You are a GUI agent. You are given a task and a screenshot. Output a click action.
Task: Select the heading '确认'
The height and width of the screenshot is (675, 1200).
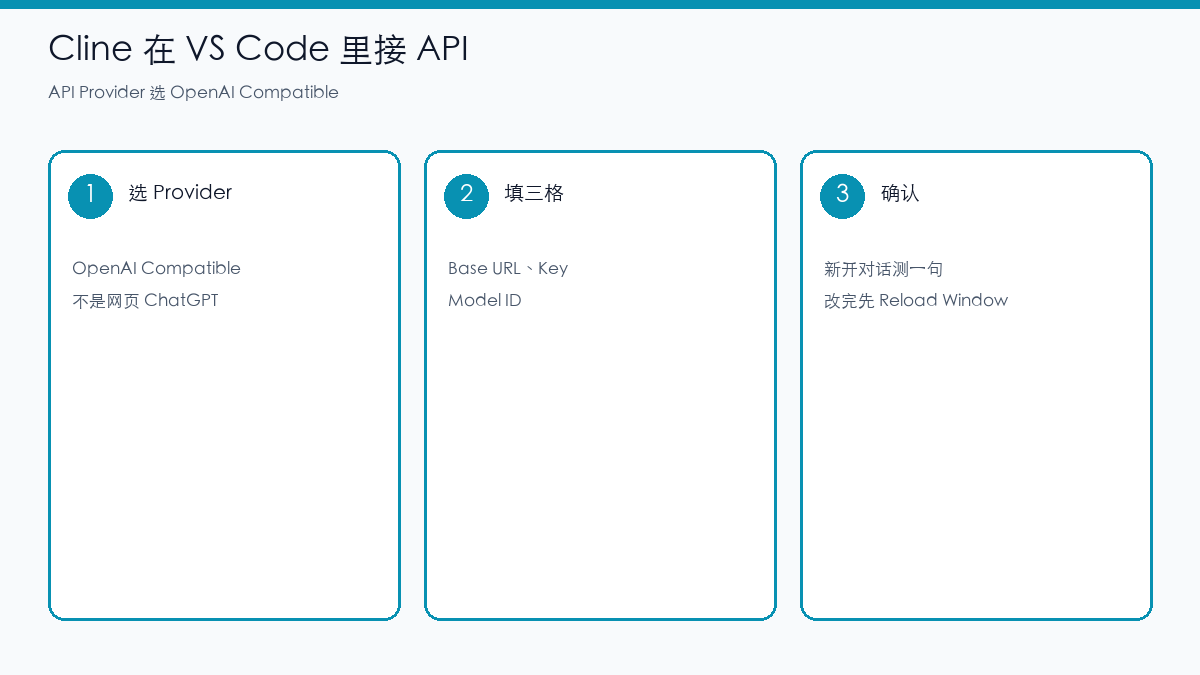pyautogui.click(x=900, y=193)
